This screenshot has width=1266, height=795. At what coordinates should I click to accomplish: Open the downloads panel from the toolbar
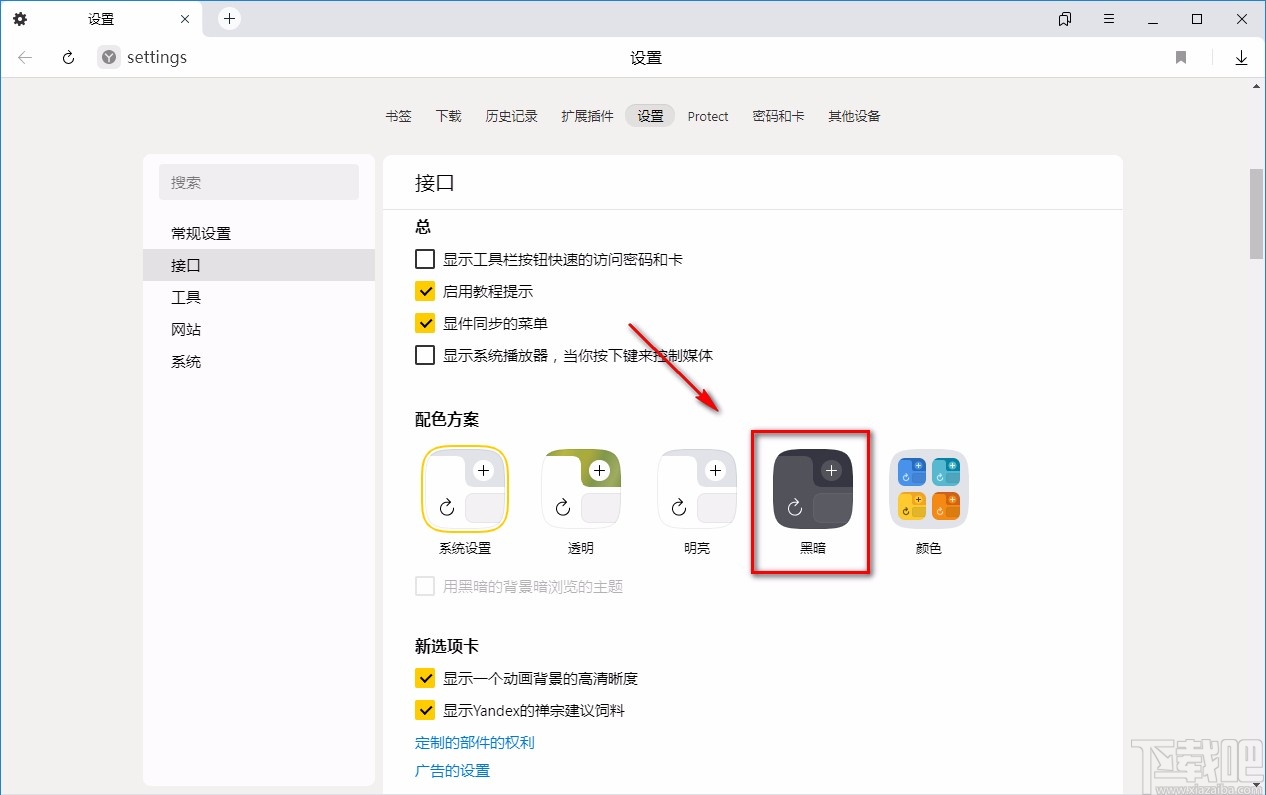coord(1241,57)
